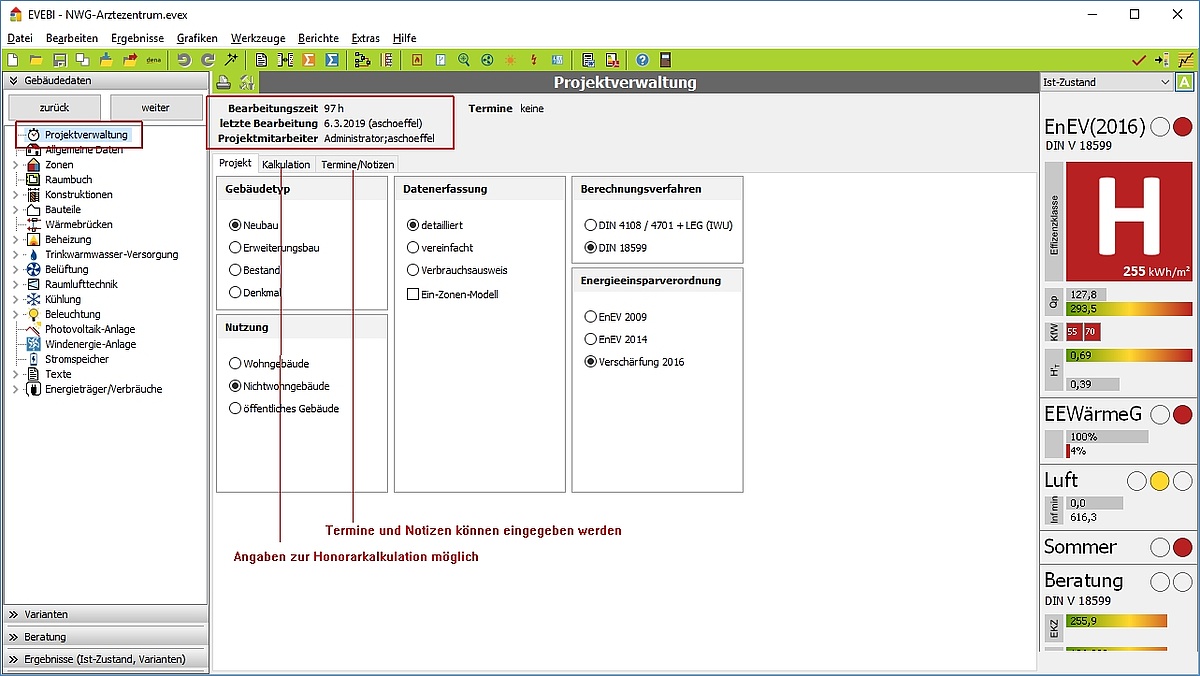Click the import folder with blue arrow icon
The width and height of the screenshot is (1200, 676).
tap(106, 60)
